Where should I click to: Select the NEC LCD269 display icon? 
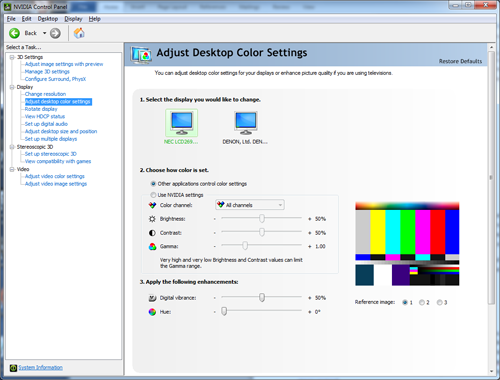coord(181,123)
